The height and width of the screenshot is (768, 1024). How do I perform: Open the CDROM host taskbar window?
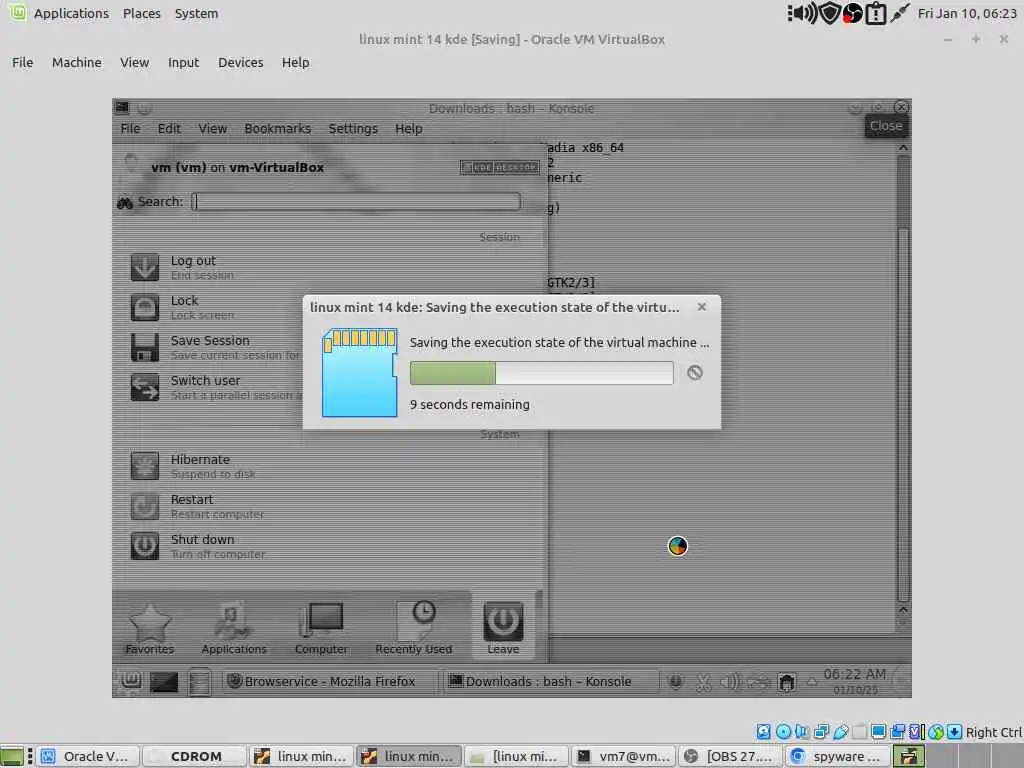195,756
